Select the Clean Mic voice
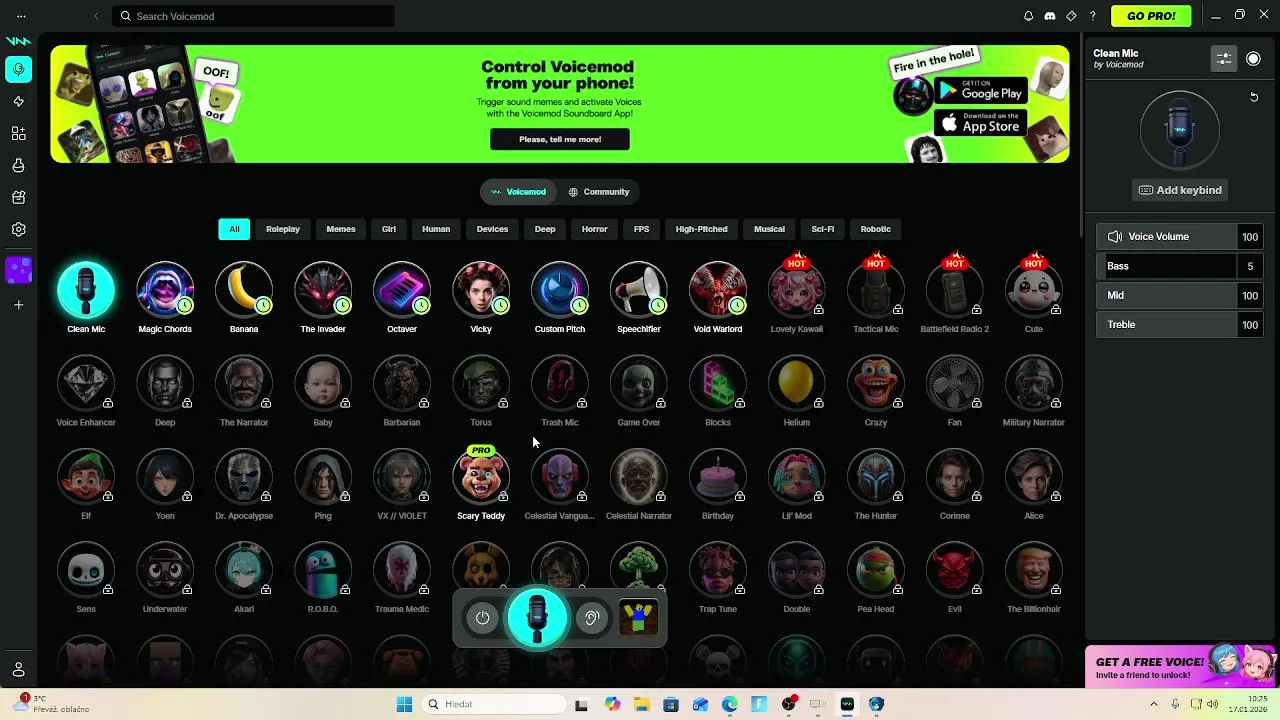The image size is (1280, 720). tap(86, 290)
